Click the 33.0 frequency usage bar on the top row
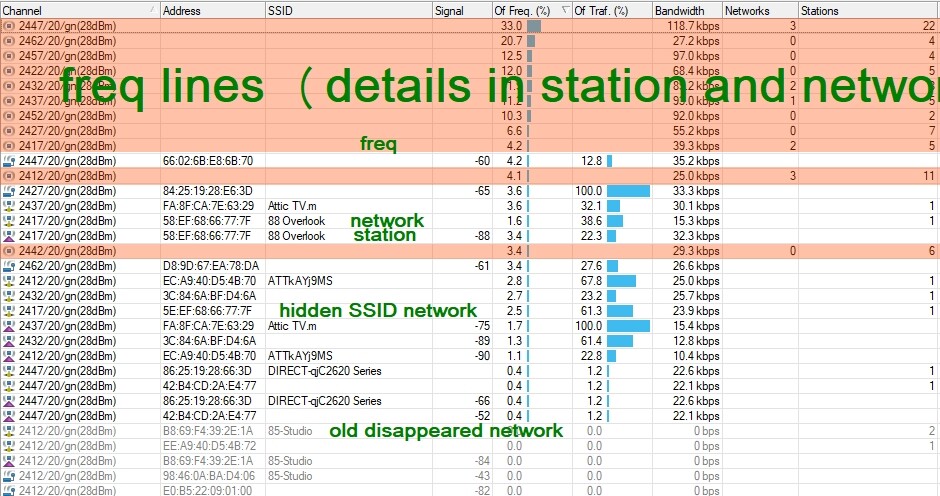This screenshot has height=496, width=940. click(534, 26)
